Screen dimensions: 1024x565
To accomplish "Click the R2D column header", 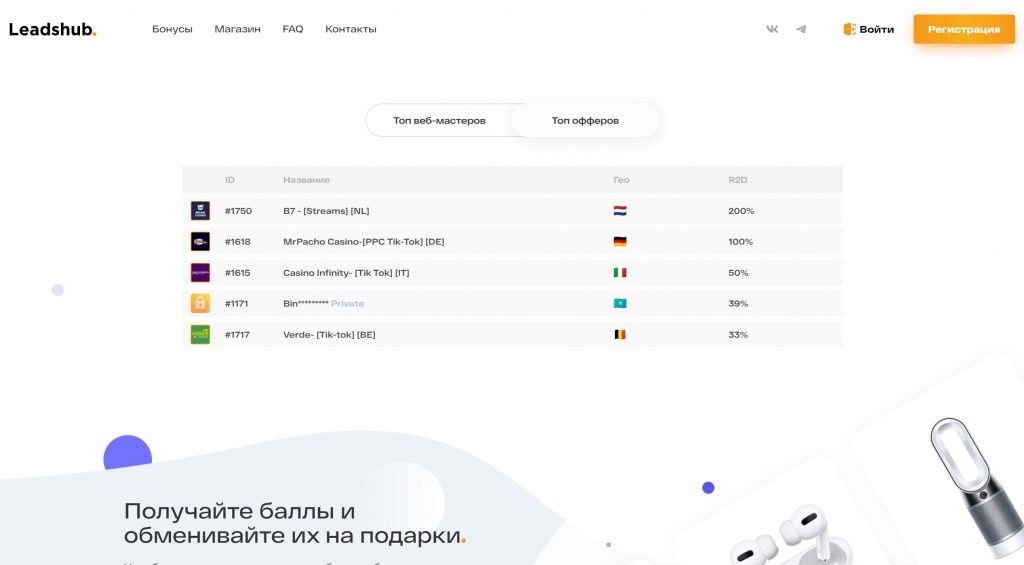I will tap(738, 180).
